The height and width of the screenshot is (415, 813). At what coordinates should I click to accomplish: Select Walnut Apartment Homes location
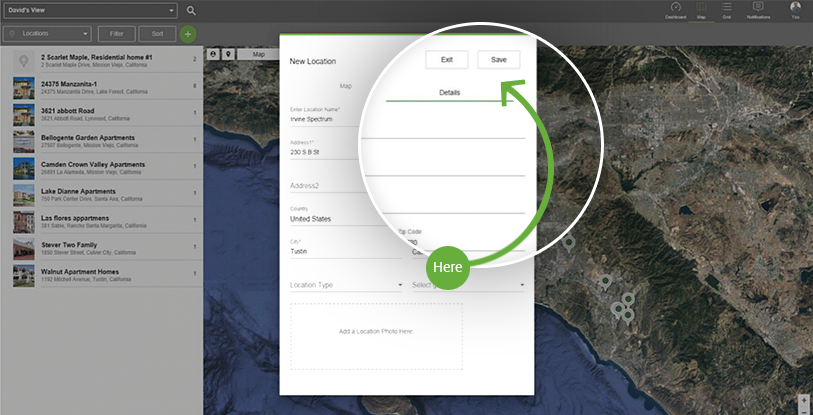coord(106,275)
